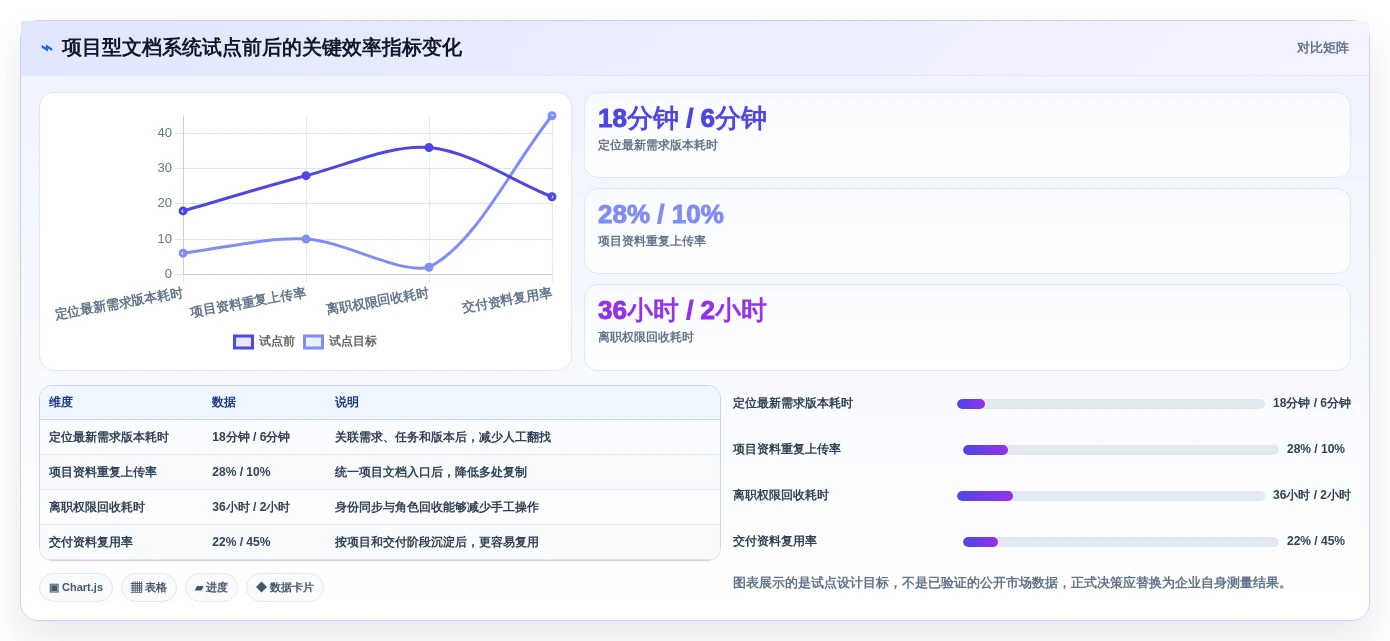Click the 数据卡片 tag chip

coord(285,588)
